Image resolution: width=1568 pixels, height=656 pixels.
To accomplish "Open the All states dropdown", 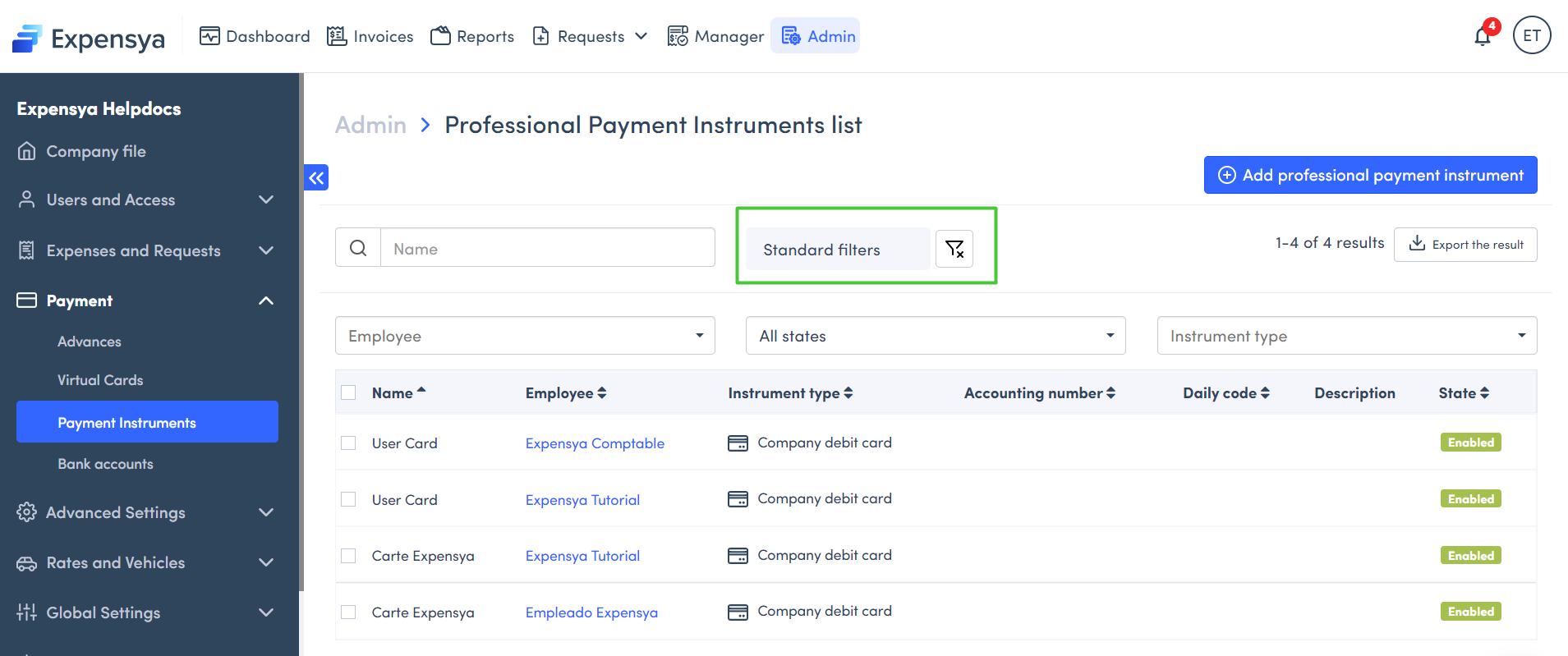I will [935, 336].
